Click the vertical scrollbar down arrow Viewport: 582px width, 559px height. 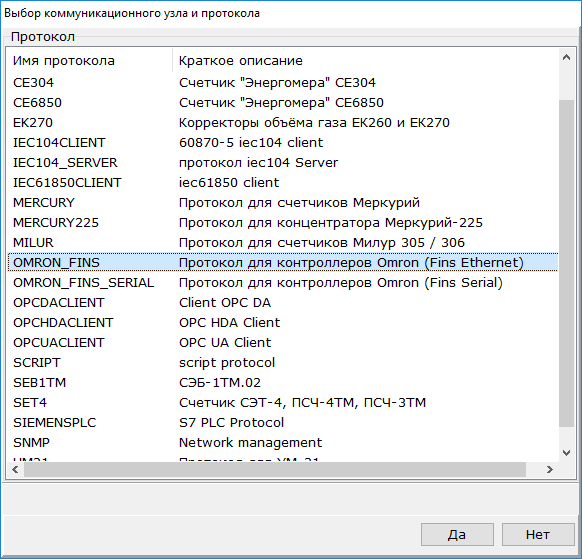coord(566,453)
